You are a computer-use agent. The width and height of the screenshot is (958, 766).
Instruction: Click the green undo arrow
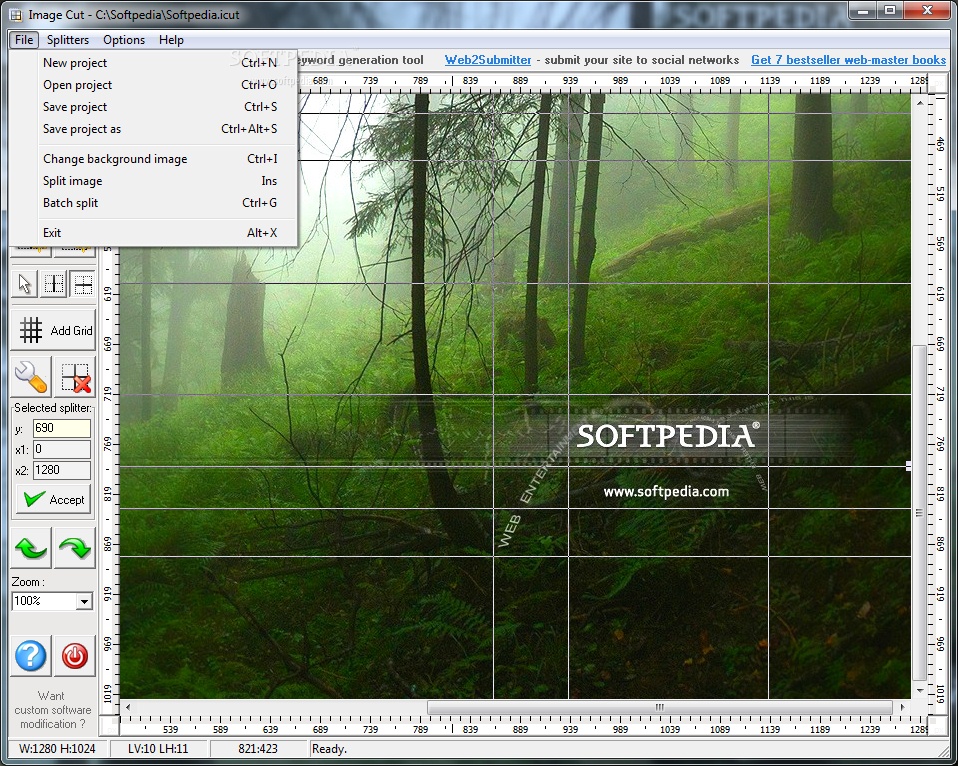(x=31, y=548)
